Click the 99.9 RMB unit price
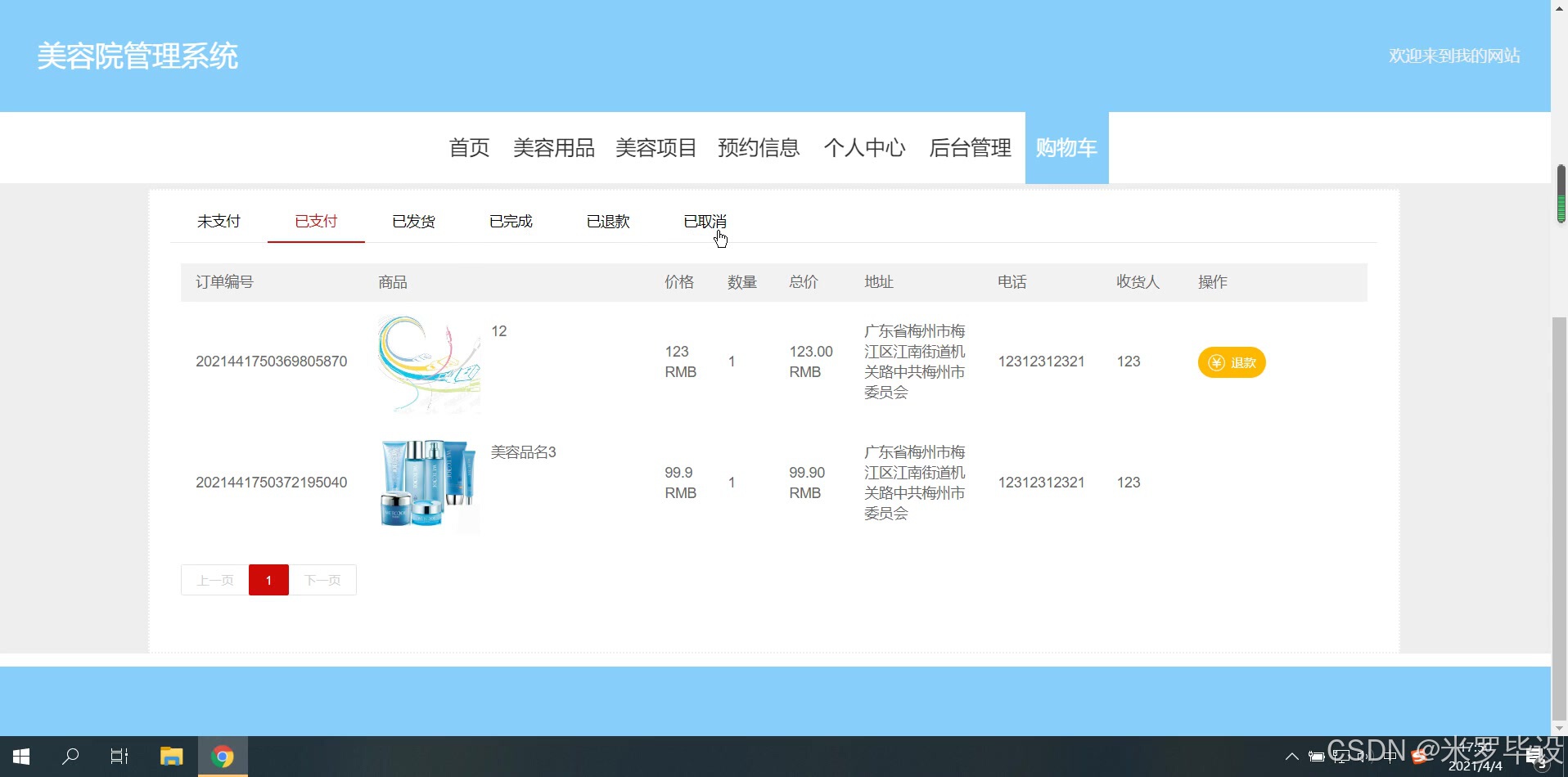The height and width of the screenshot is (777, 1568). pos(680,483)
